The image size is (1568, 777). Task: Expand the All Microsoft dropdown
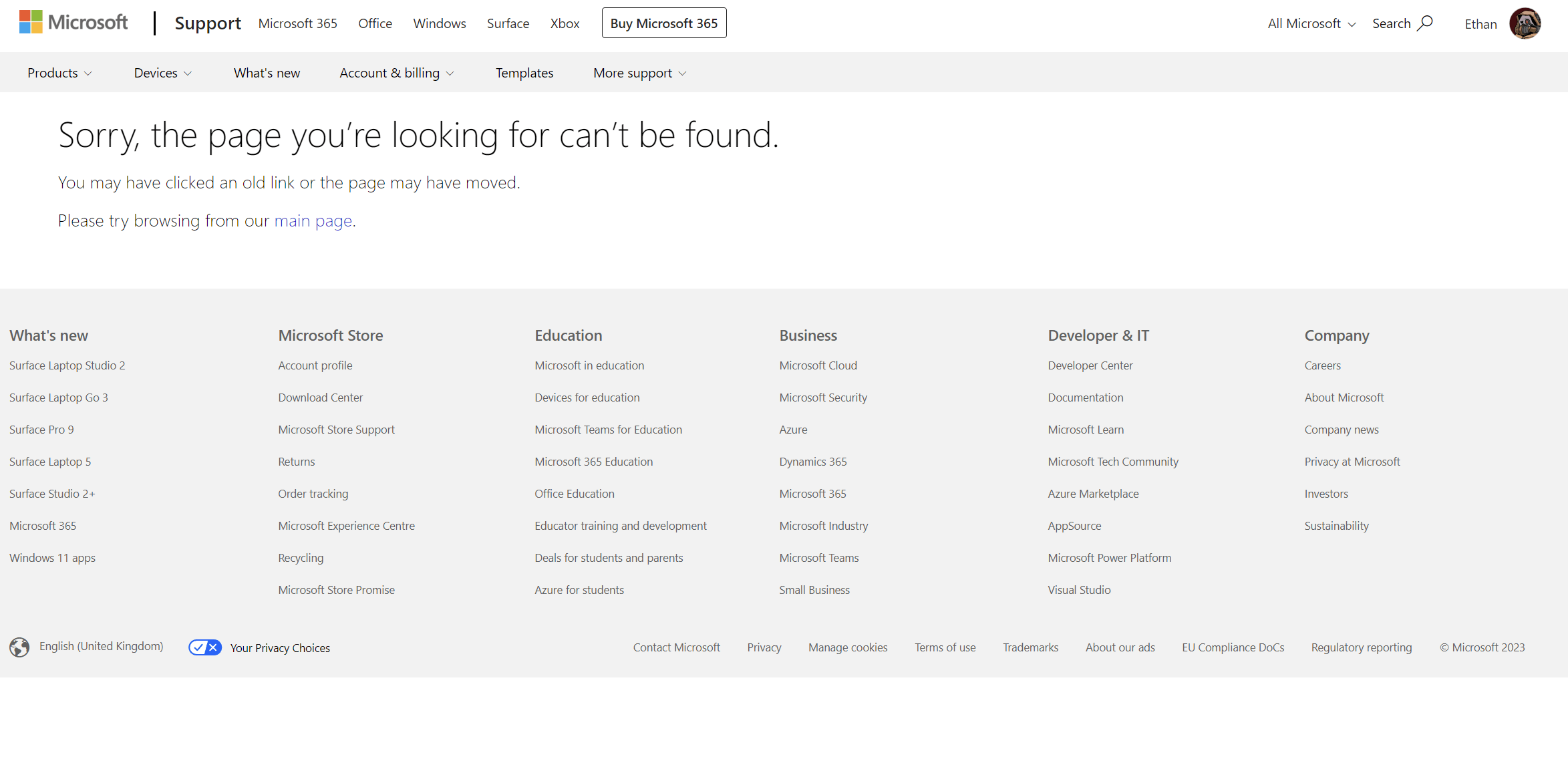[x=1311, y=23]
